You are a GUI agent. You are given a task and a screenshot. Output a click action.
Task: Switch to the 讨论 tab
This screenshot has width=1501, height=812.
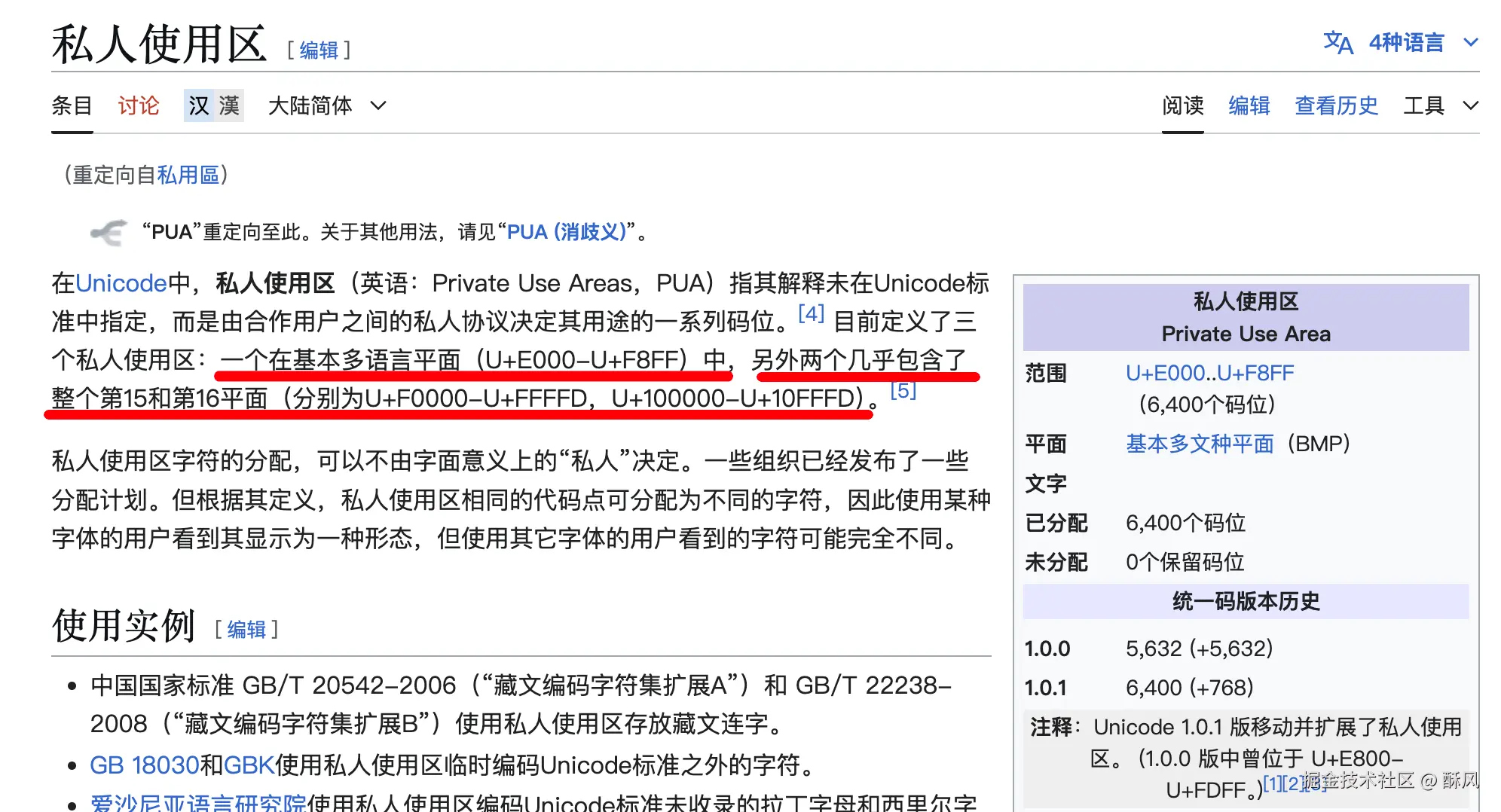tap(139, 105)
